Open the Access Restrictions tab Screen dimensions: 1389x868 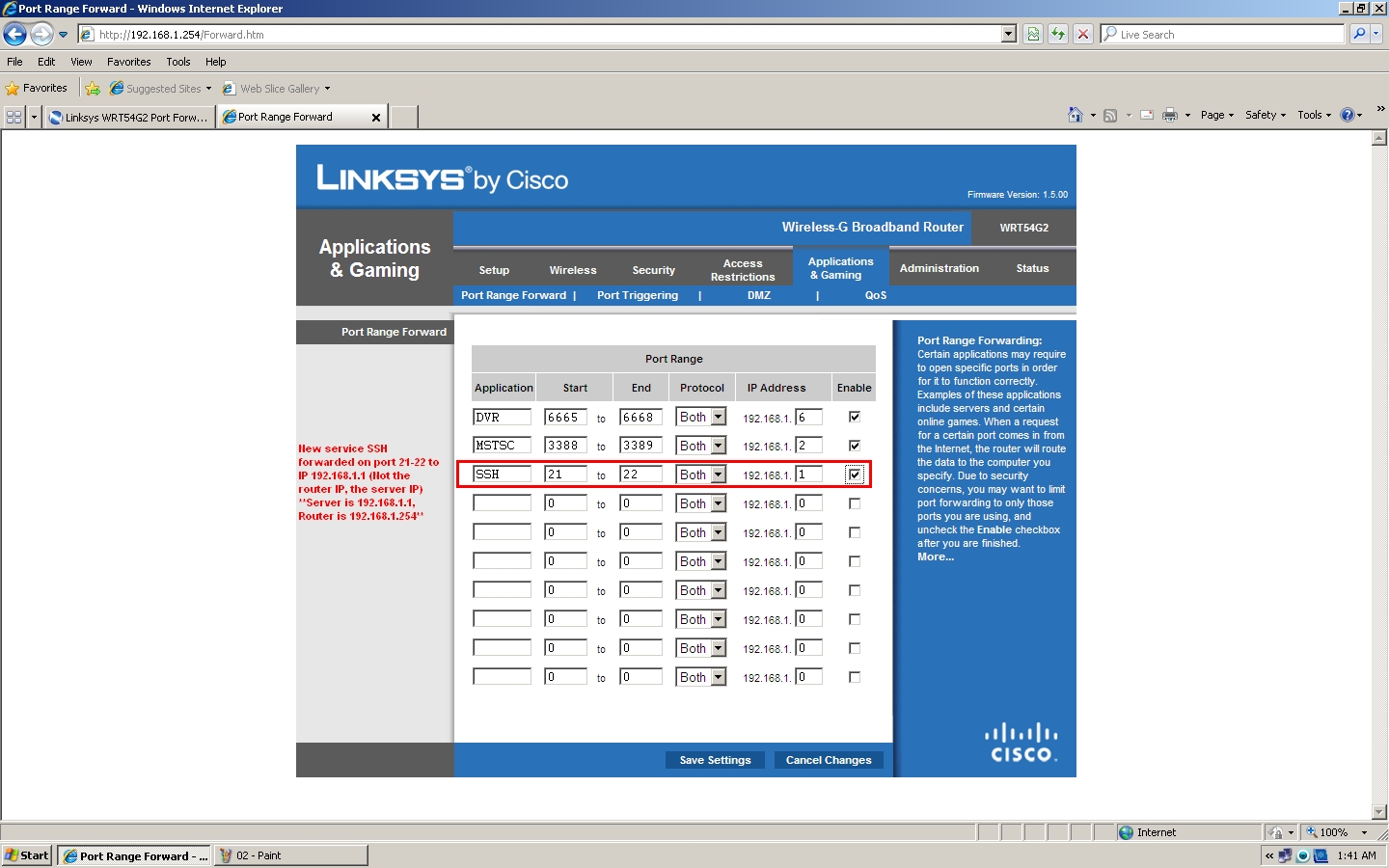click(743, 270)
